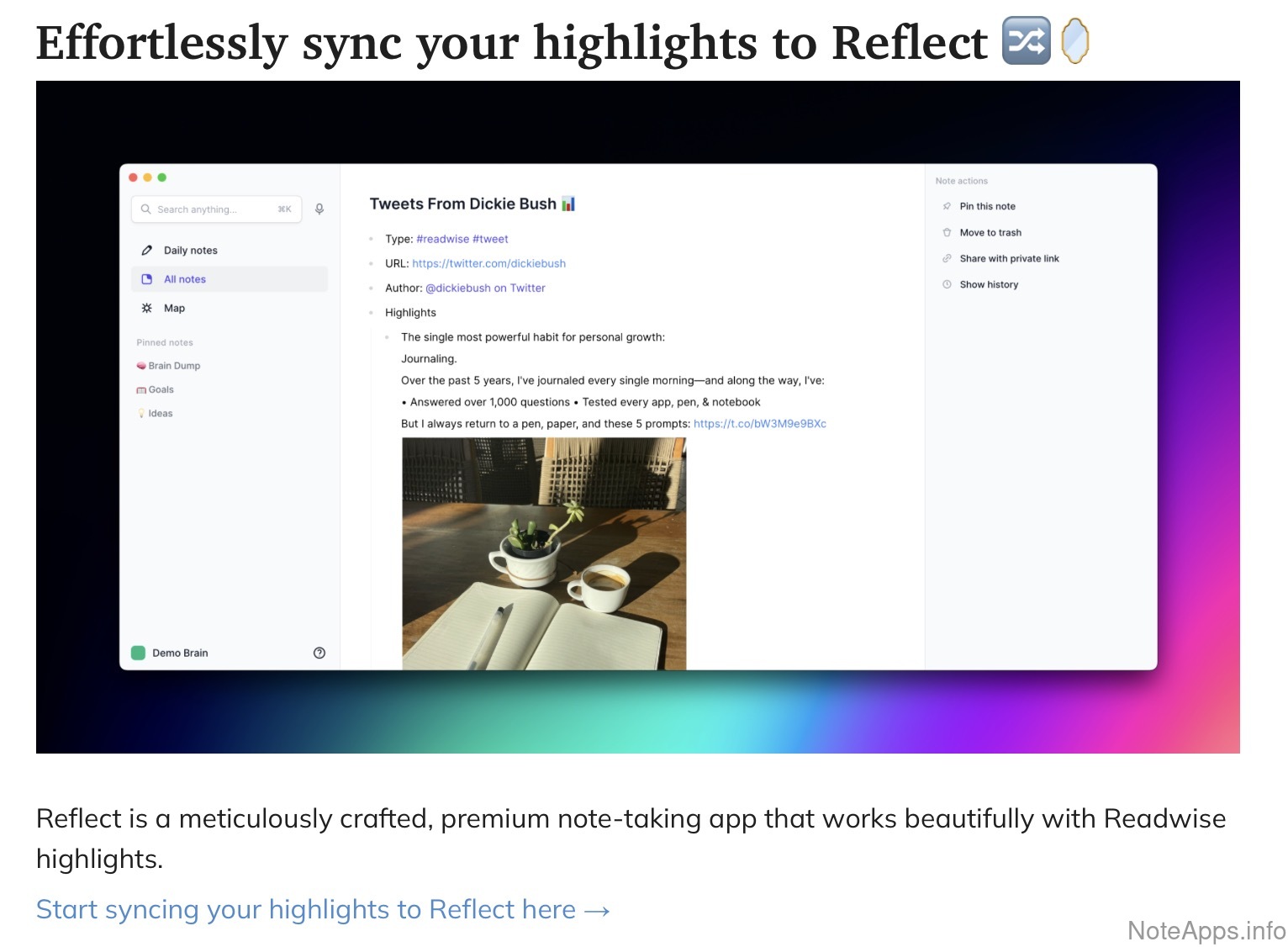Click the Map star icon in sidebar
The height and width of the screenshot is (947, 1288).
click(x=147, y=309)
